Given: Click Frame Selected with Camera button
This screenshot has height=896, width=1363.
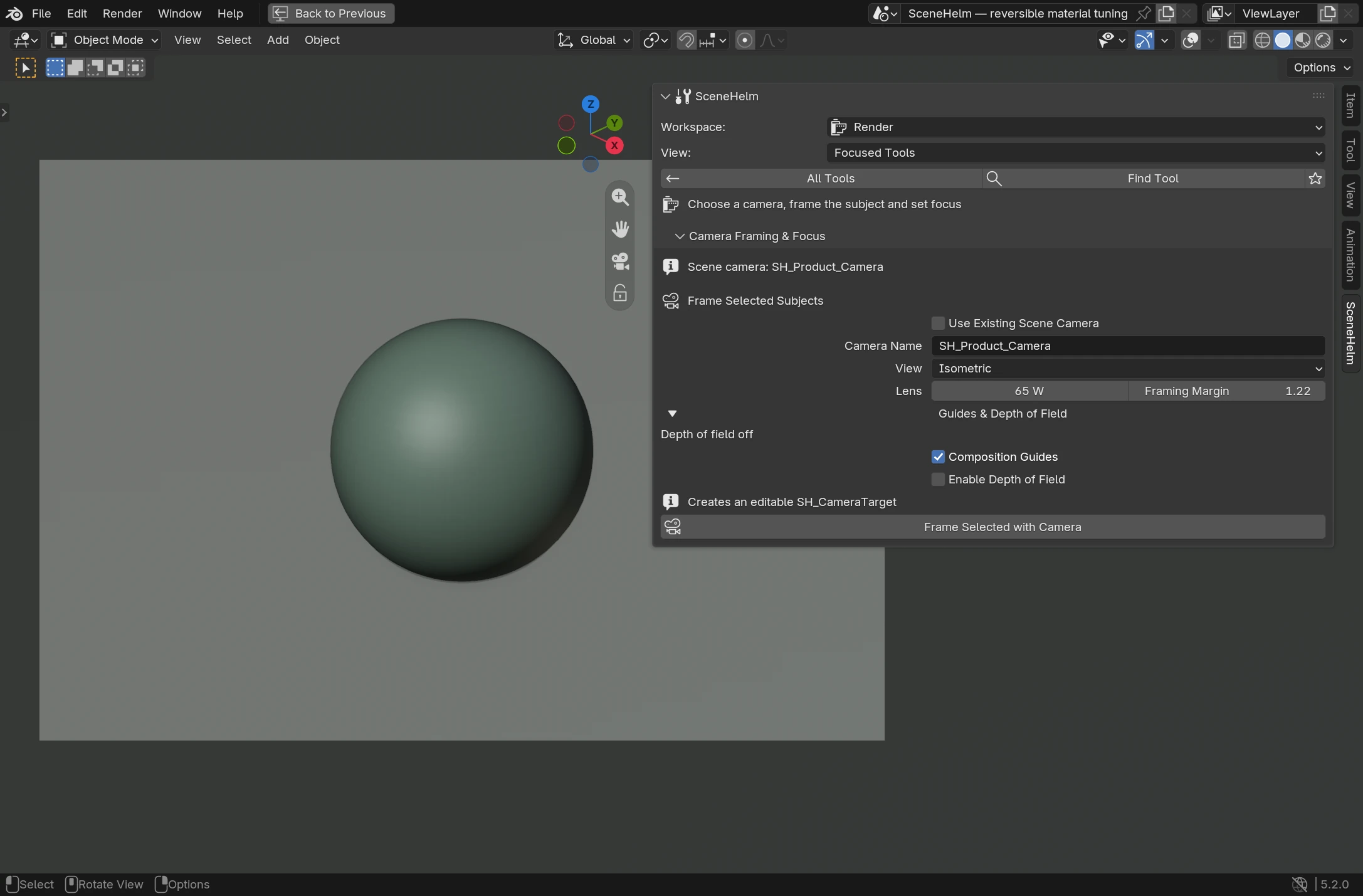Looking at the screenshot, I should point(992,527).
